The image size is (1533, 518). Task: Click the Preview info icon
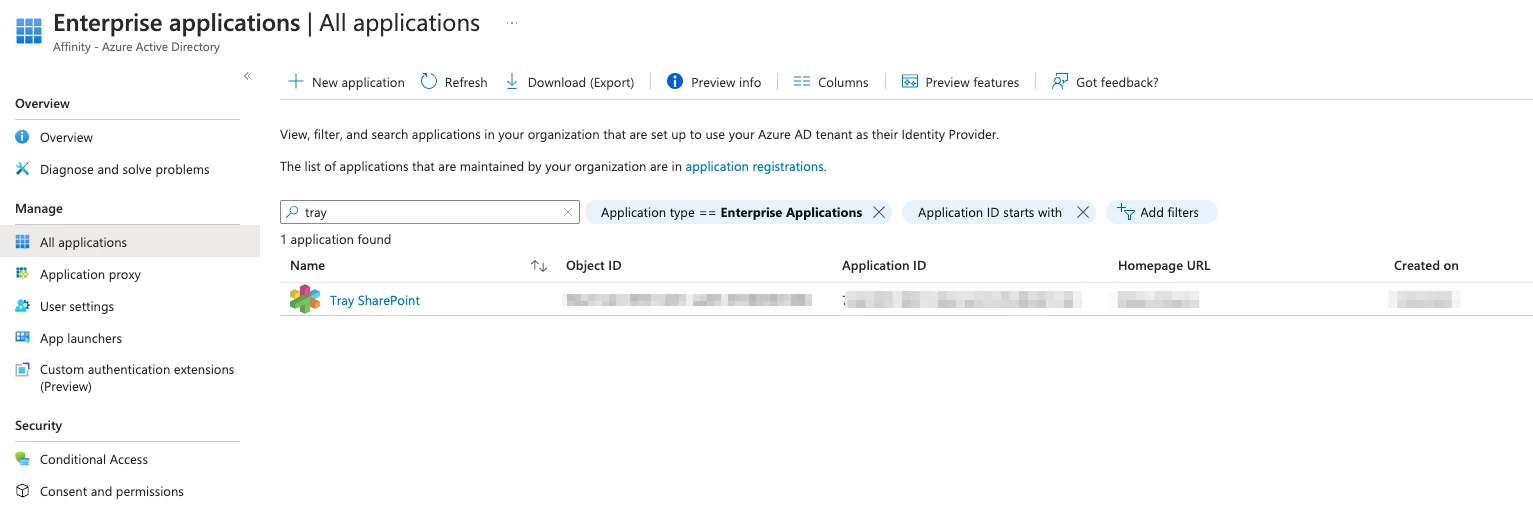pos(675,82)
